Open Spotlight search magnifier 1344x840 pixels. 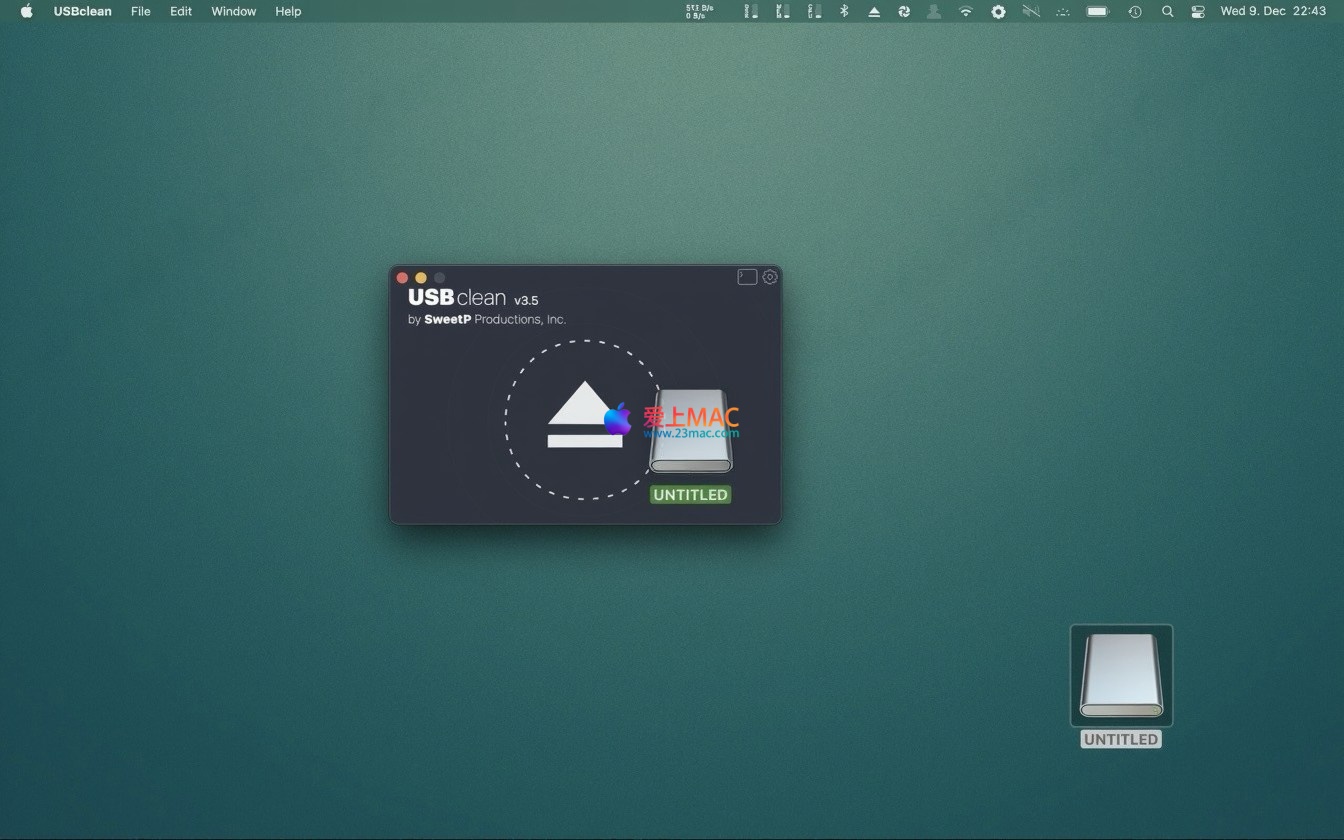click(1167, 11)
